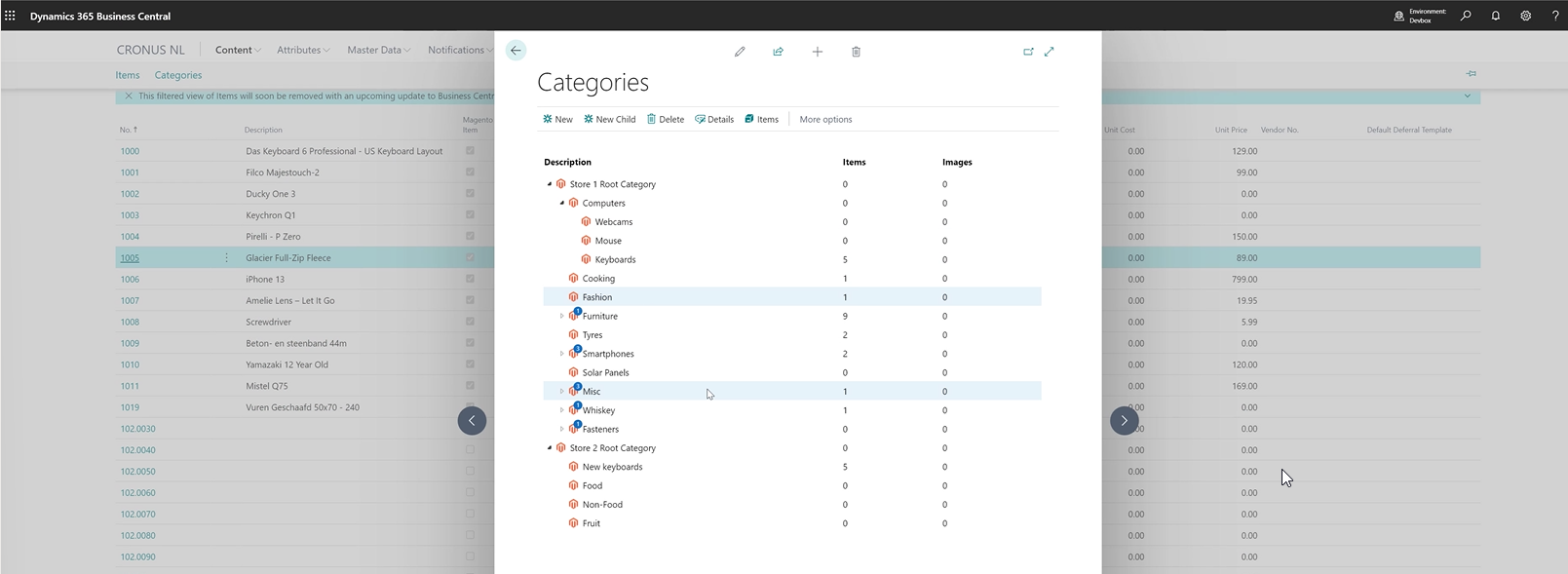The width and height of the screenshot is (1568, 574).
Task: Open the settings gear
Action: [1526, 16]
